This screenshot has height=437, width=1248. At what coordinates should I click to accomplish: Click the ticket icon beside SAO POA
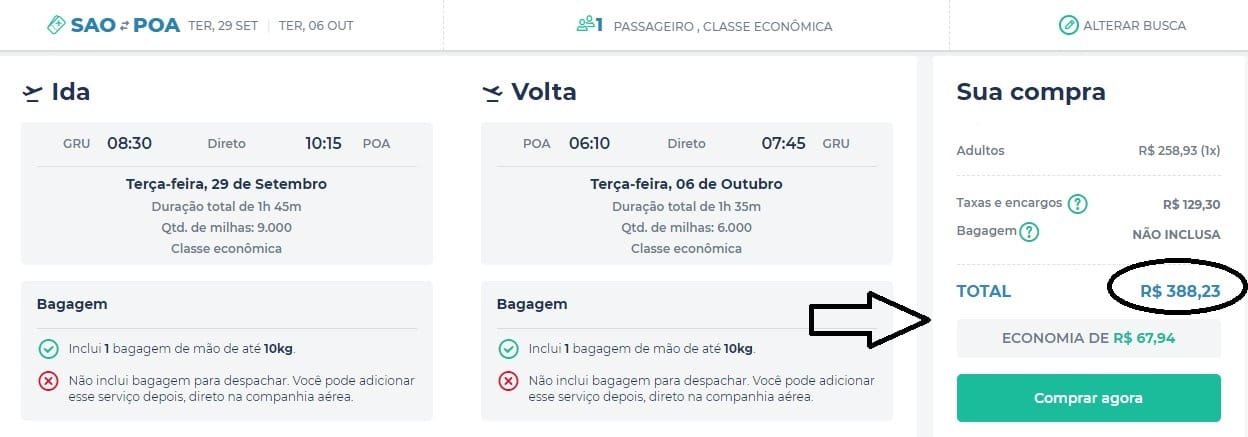pyautogui.click(x=56, y=25)
